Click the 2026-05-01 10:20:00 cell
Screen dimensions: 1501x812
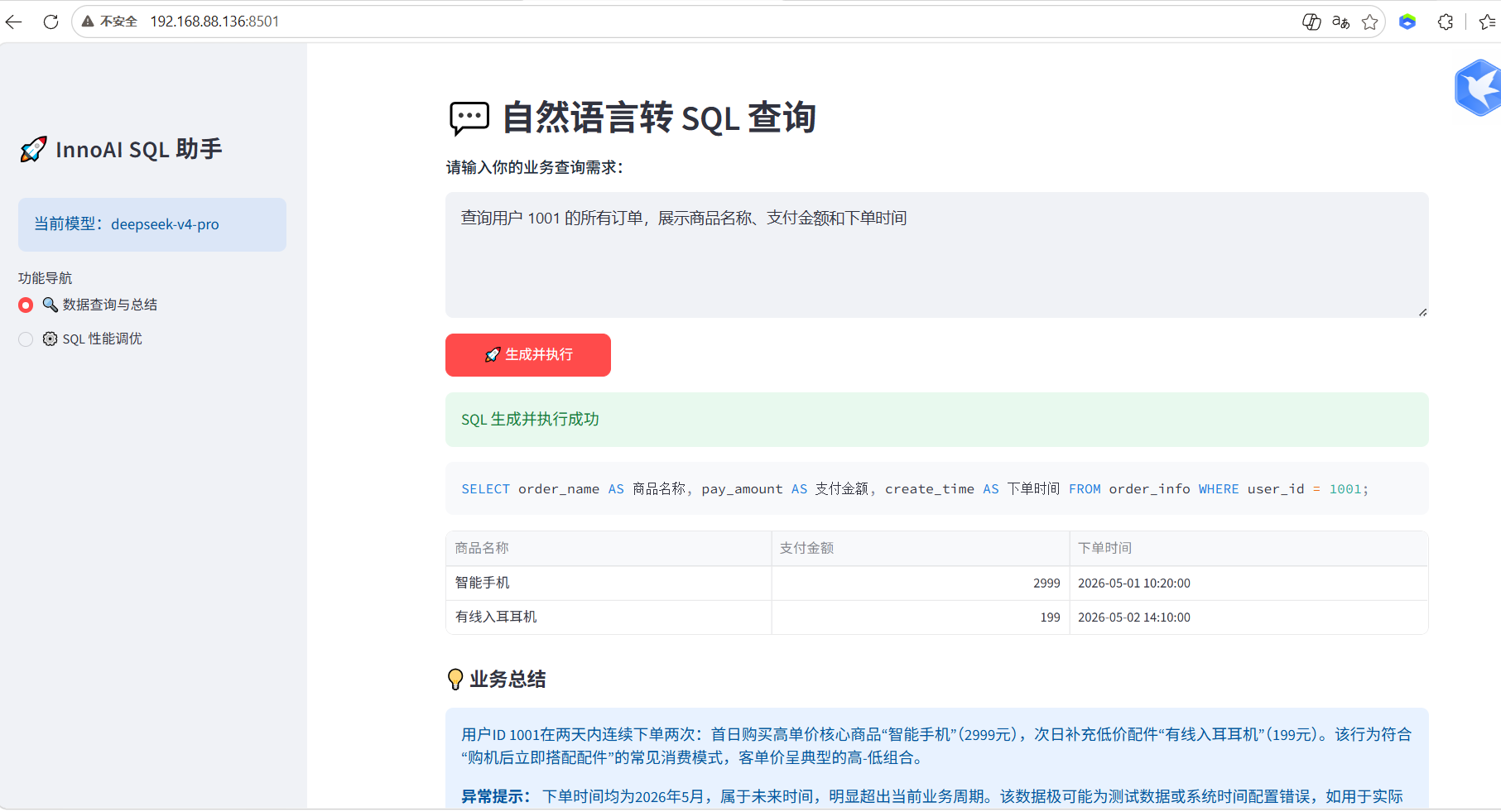tap(1248, 583)
